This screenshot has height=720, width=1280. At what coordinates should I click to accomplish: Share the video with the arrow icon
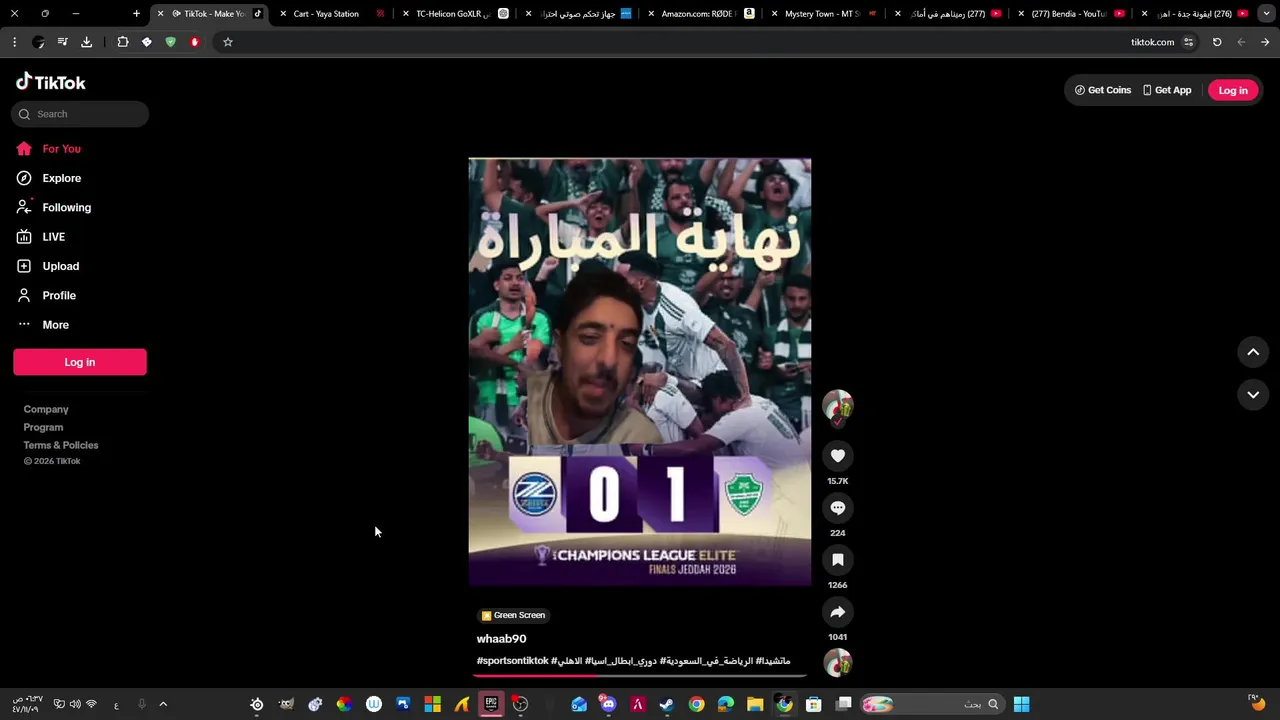click(x=838, y=612)
